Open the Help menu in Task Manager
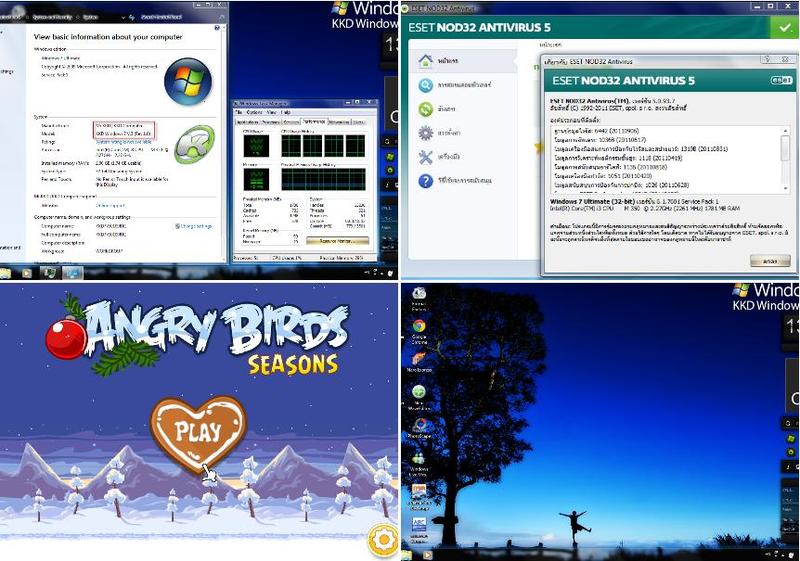This screenshot has width=800, height=561. (286, 112)
